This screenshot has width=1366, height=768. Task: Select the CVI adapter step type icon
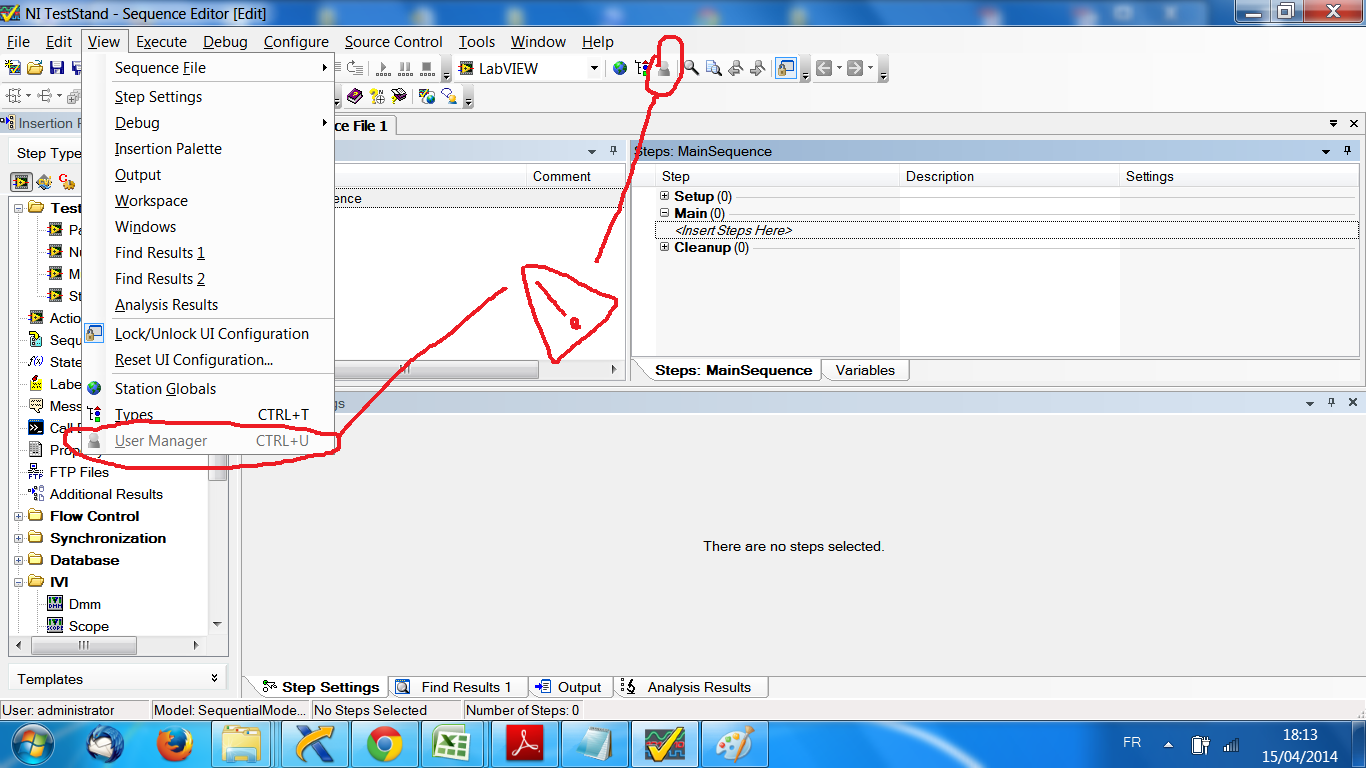[x=44, y=182]
